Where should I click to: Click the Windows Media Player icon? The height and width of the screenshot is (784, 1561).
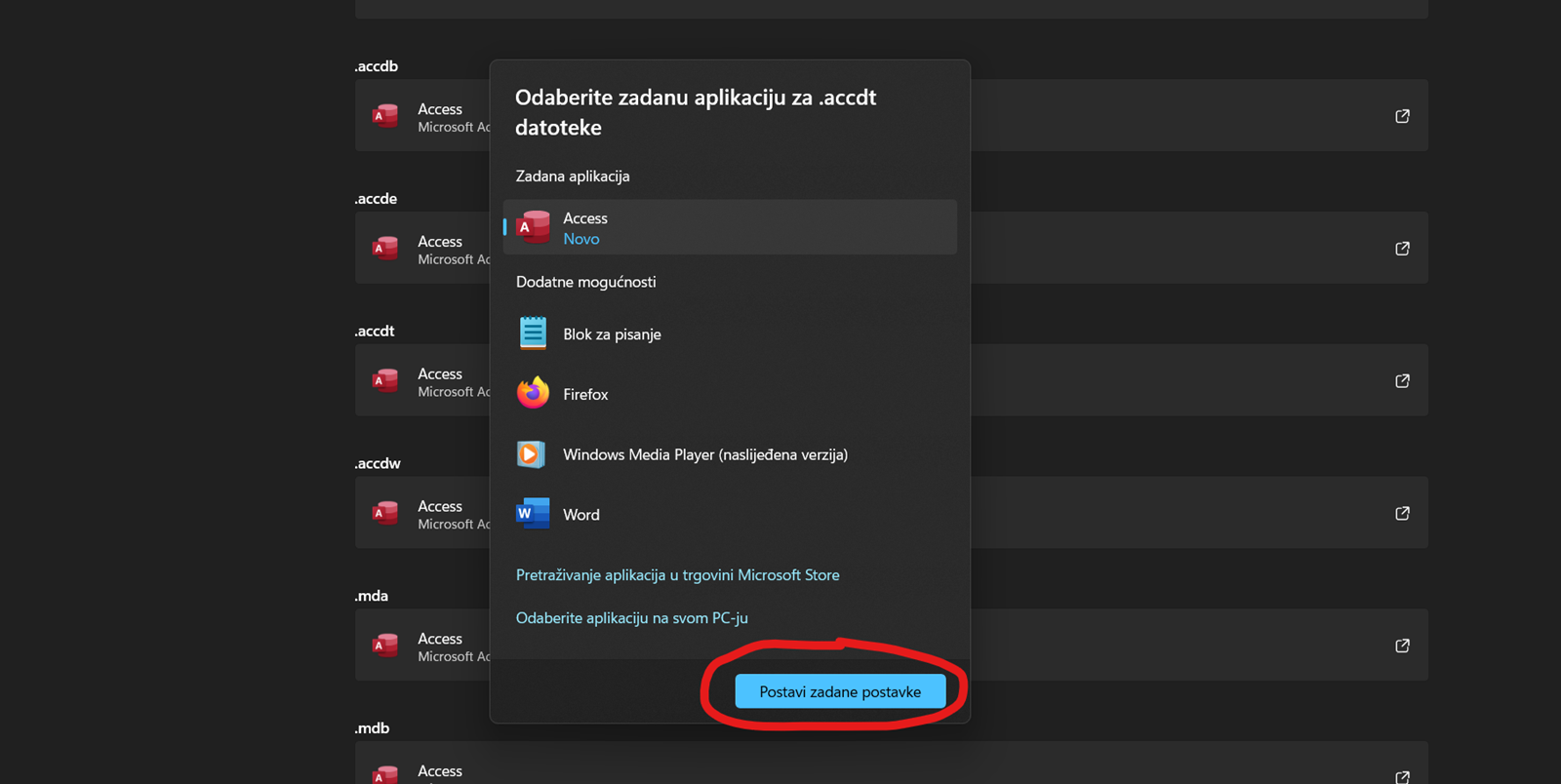pyautogui.click(x=531, y=453)
